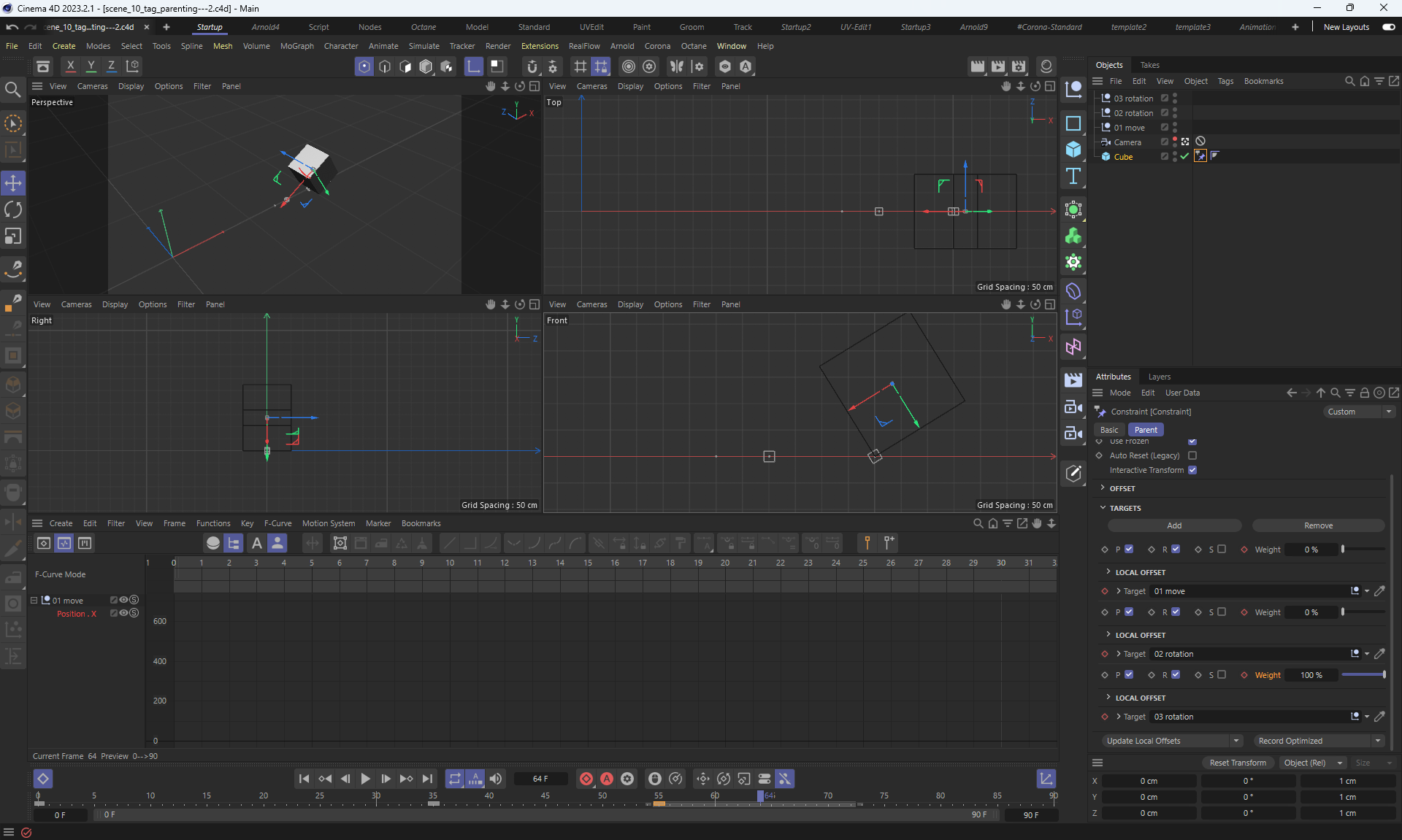Click the Add target button

click(1173, 525)
